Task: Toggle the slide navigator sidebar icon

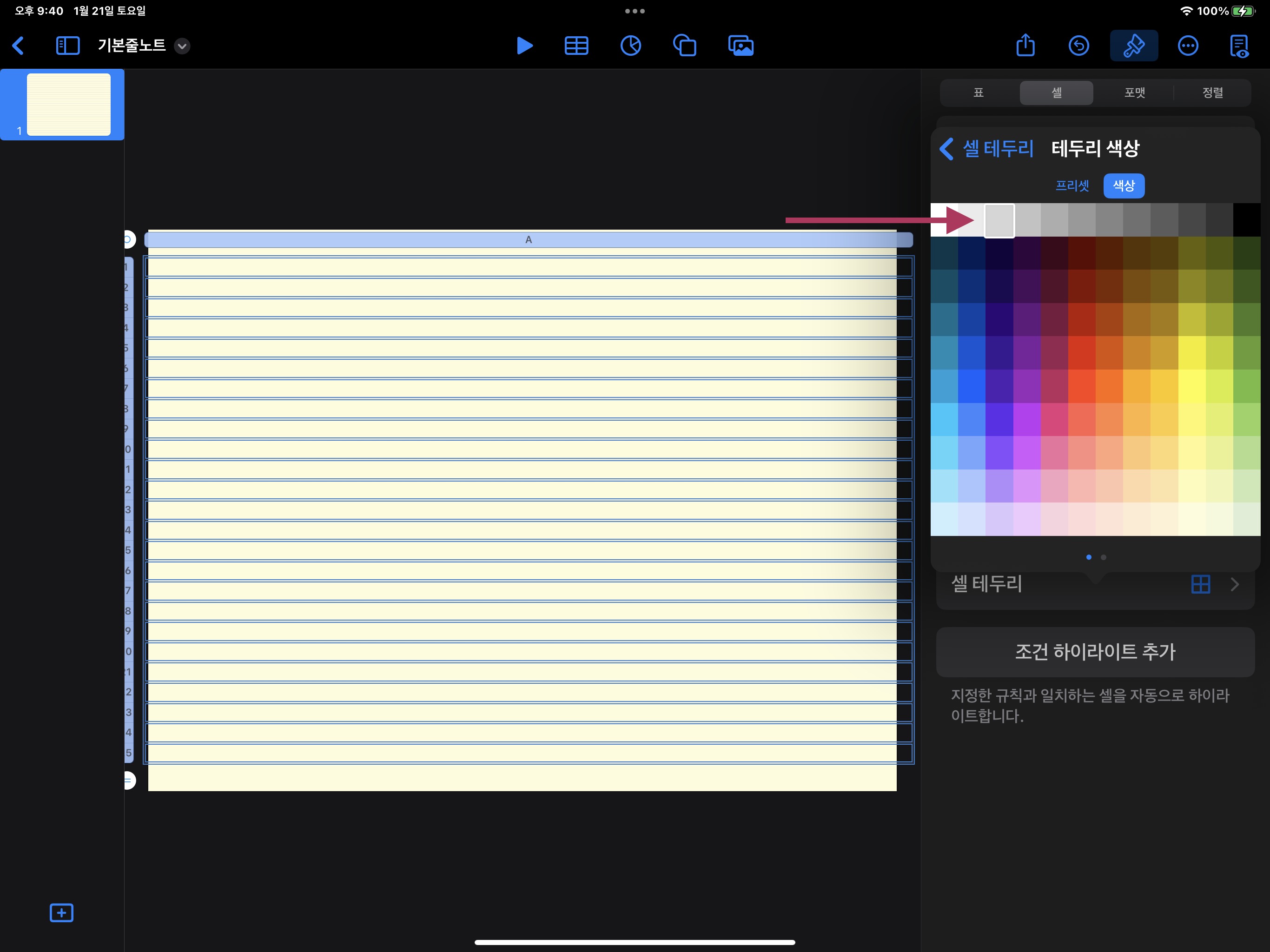Action: 68,46
